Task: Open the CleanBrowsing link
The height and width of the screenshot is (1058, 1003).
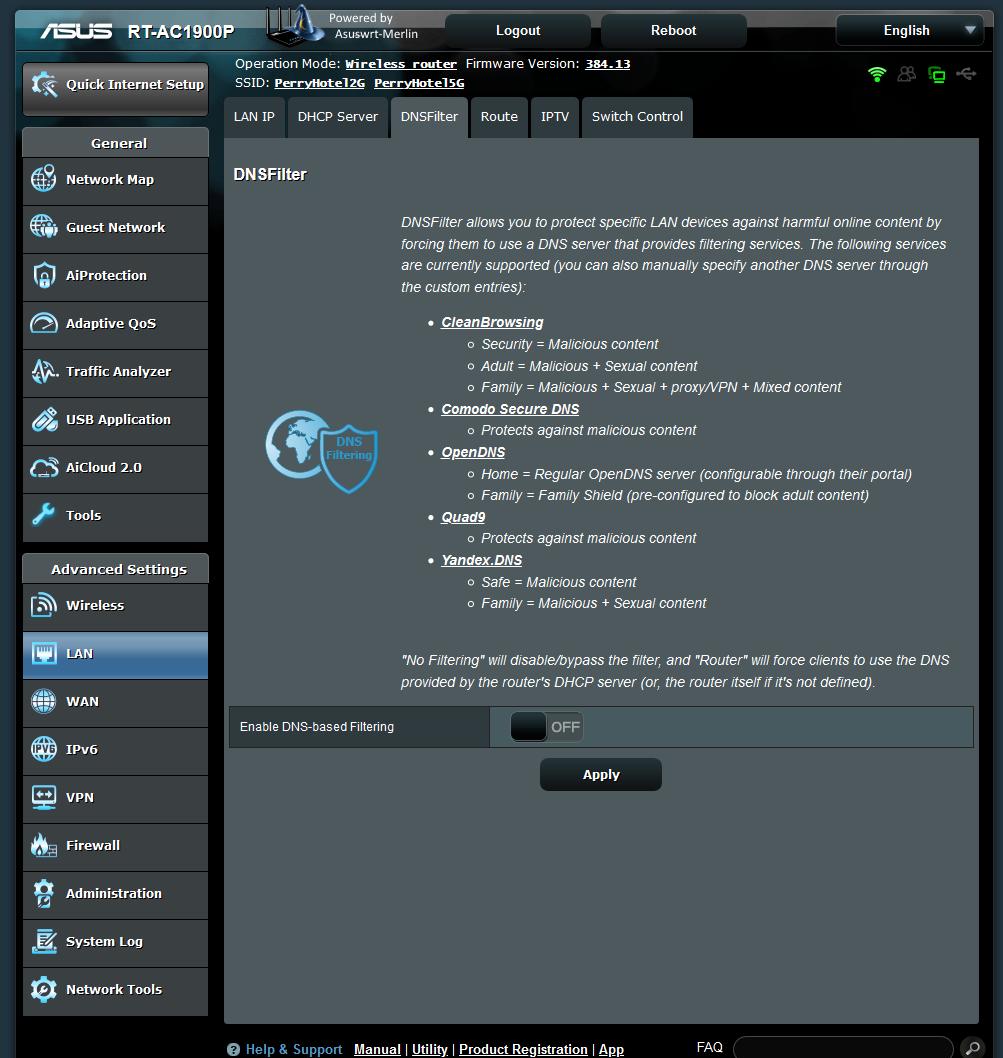Action: [492, 323]
